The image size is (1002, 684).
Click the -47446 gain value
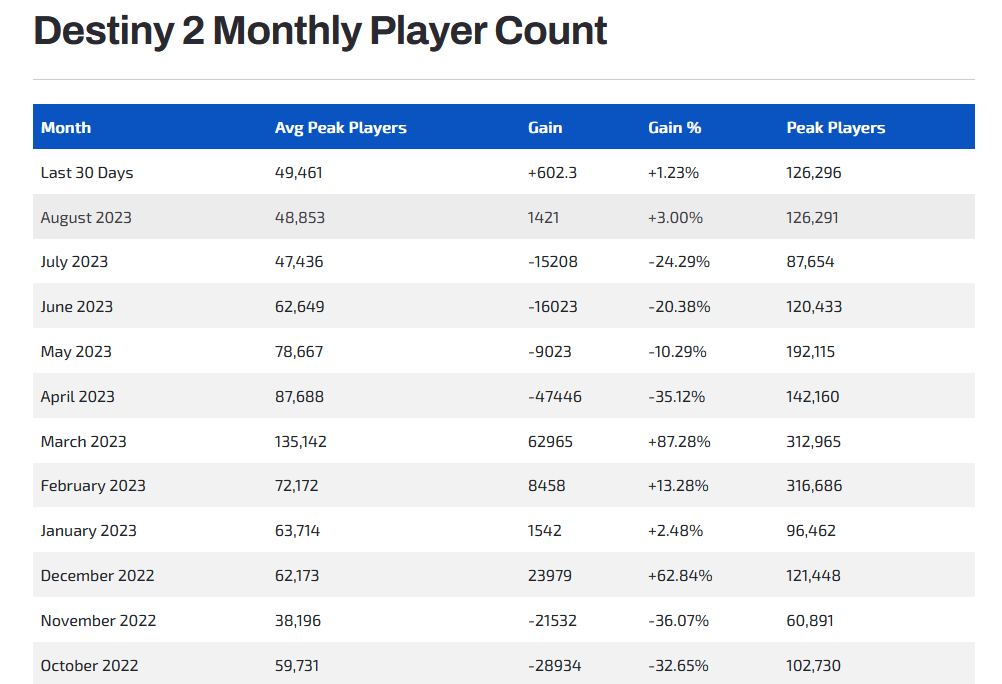(x=555, y=396)
